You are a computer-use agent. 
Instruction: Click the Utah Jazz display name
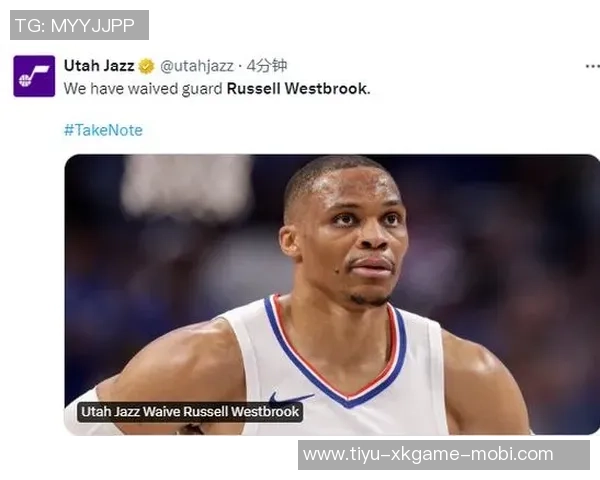[x=99, y=66]
